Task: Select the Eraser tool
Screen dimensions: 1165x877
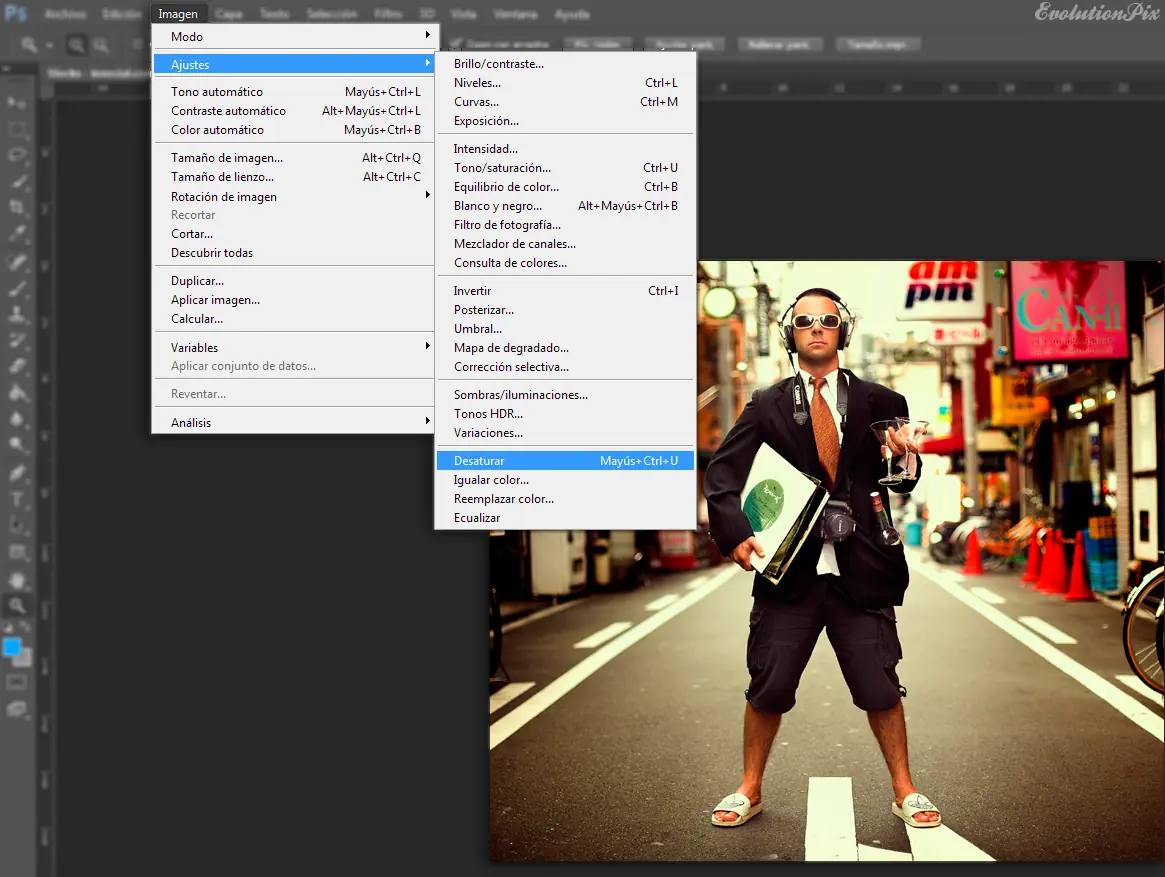Action: pyautogui.click(x=17, y=366)
